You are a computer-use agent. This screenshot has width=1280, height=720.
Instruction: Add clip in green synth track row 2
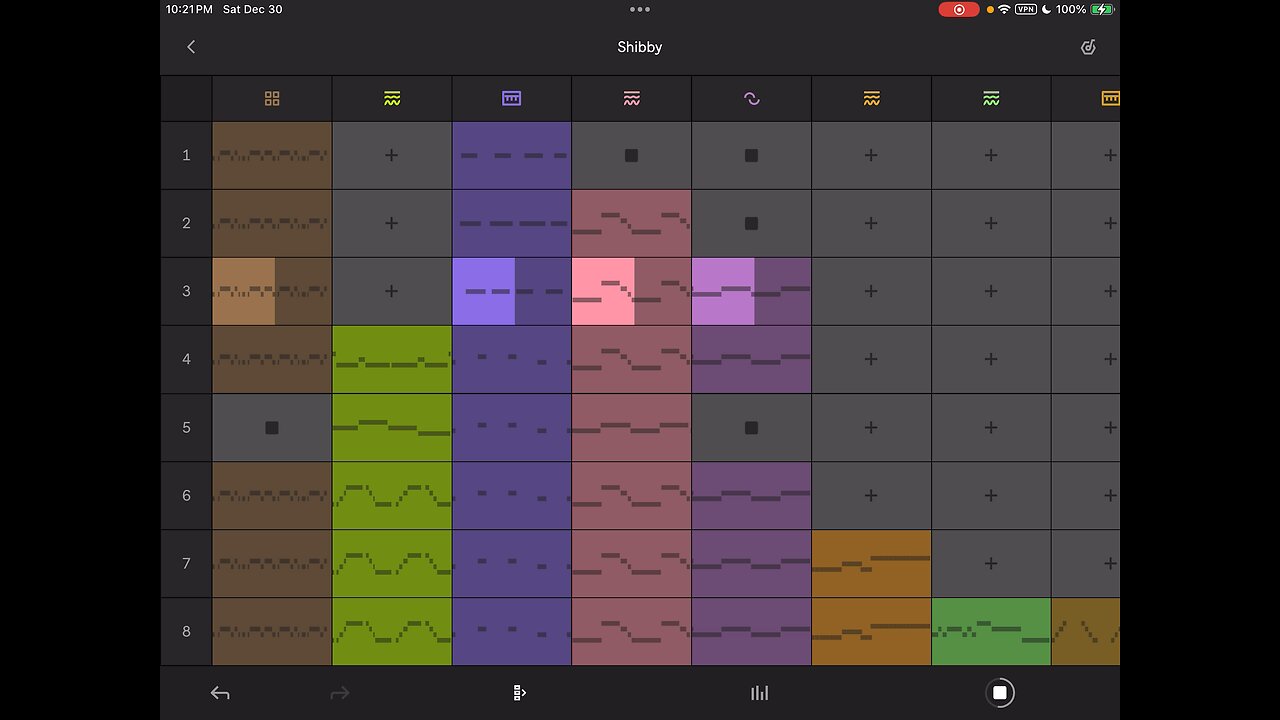point(991,223)
